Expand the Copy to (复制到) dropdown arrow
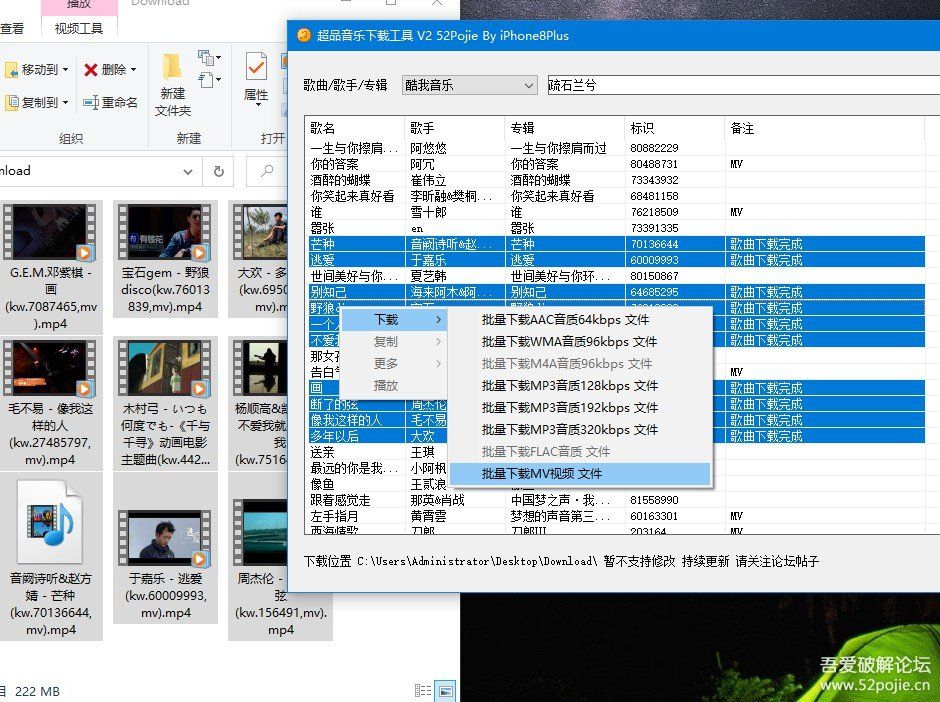940x702 pixels. pyautogui.click(x=65, y=103)
